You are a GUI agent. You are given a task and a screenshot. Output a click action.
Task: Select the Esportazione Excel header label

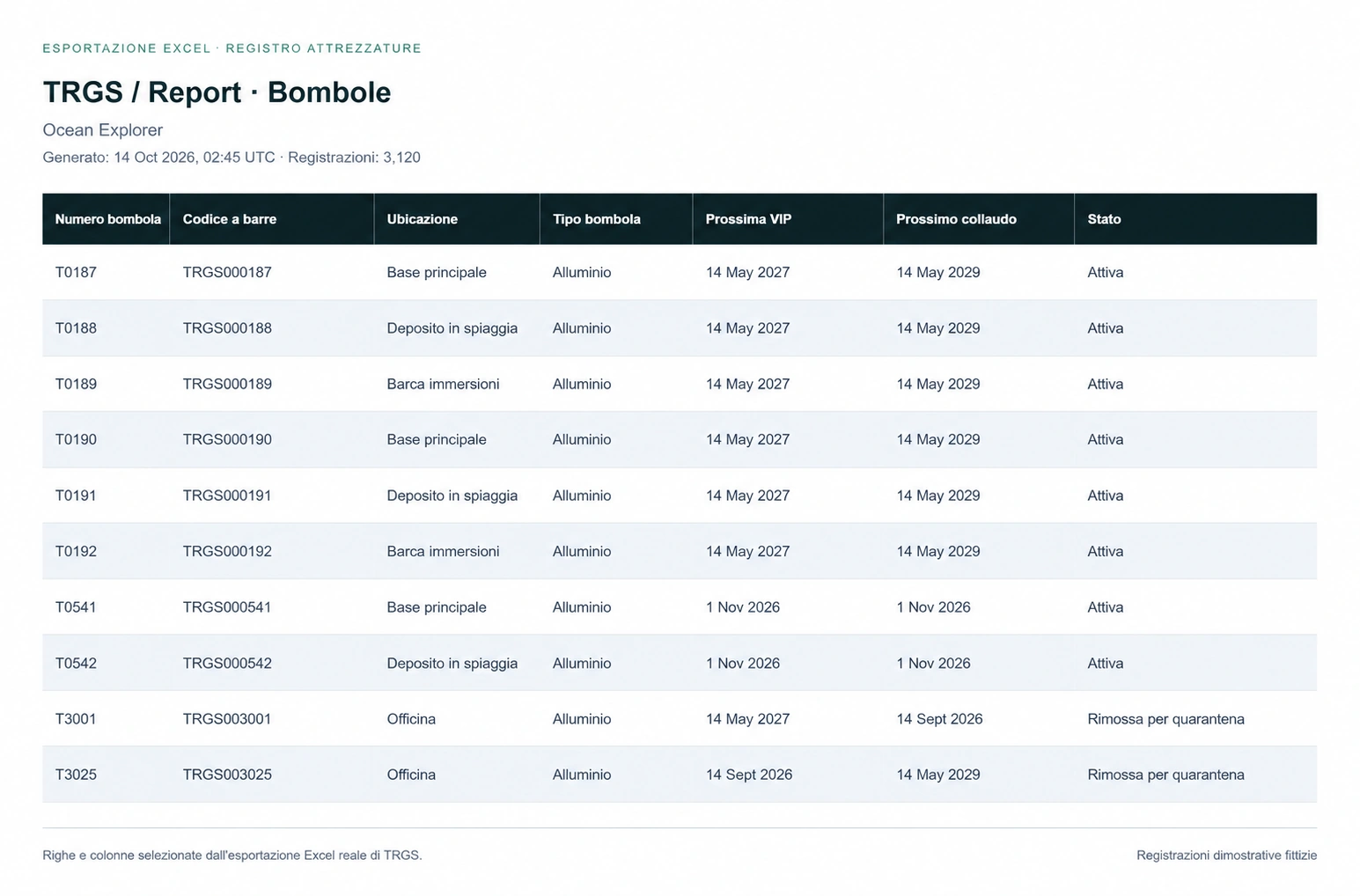click(232, 48)
